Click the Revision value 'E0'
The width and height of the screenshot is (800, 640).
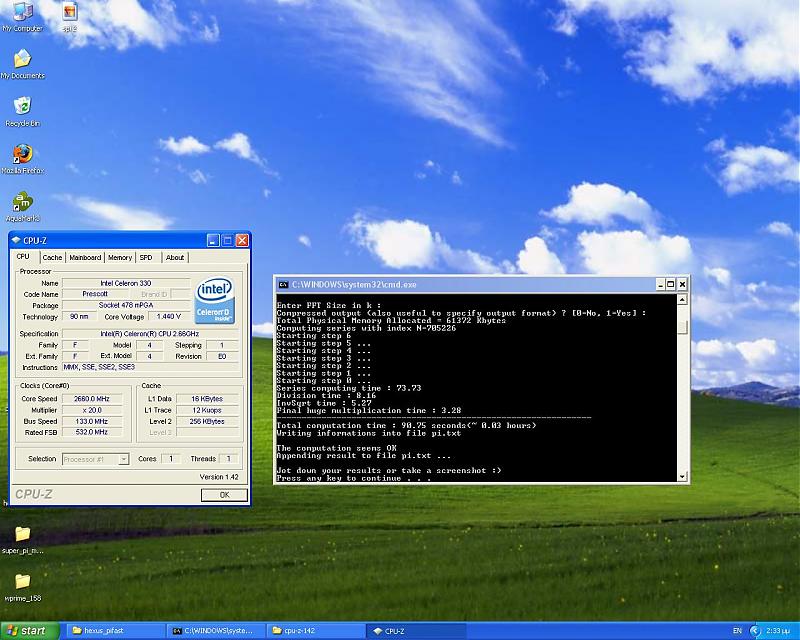(x=222, y=356)
